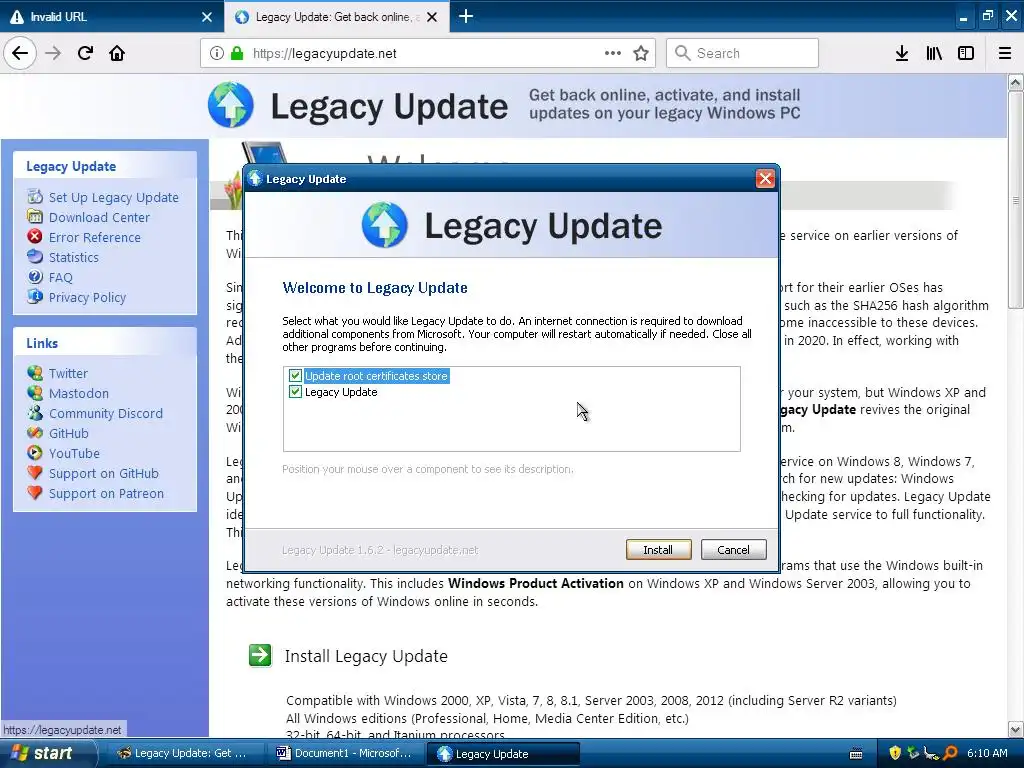The width and height of the screenshot is (1024, 768).
Task: Click the Community Discord people icon
Action: tap(35, 412)
